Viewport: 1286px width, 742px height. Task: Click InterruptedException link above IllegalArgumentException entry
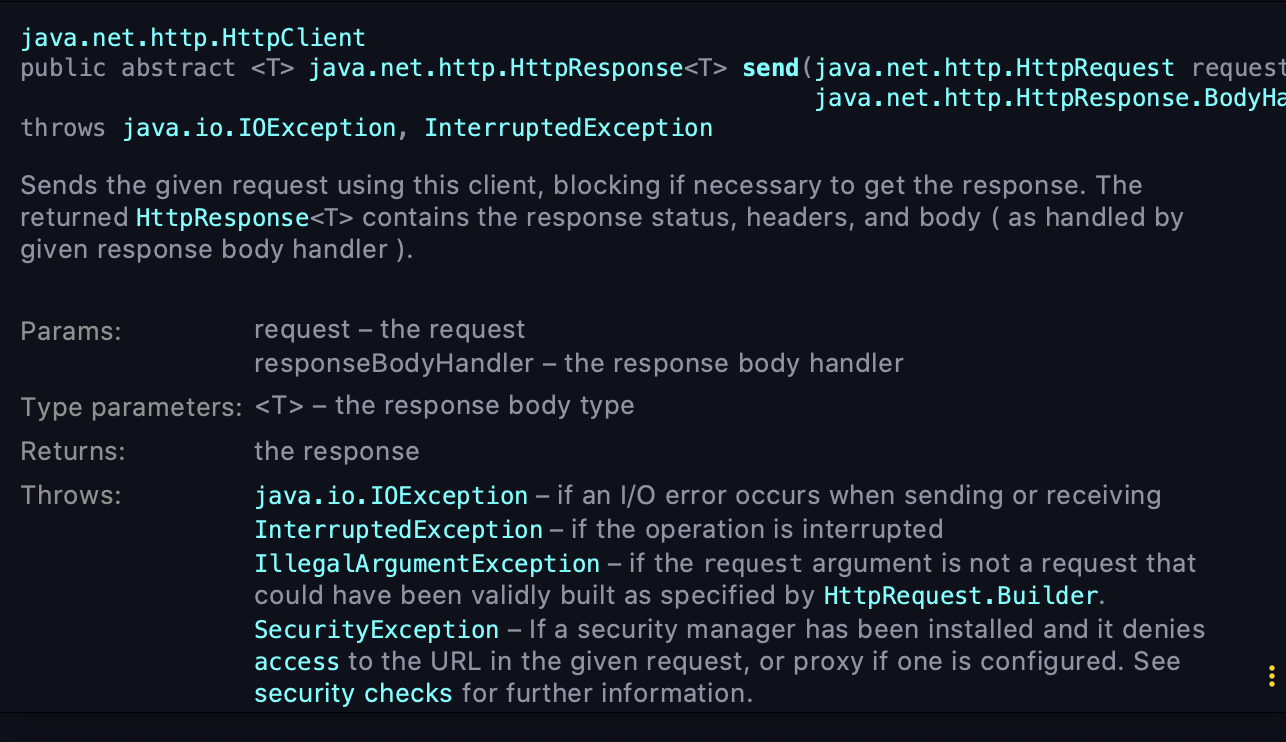[x=398, y=529]
